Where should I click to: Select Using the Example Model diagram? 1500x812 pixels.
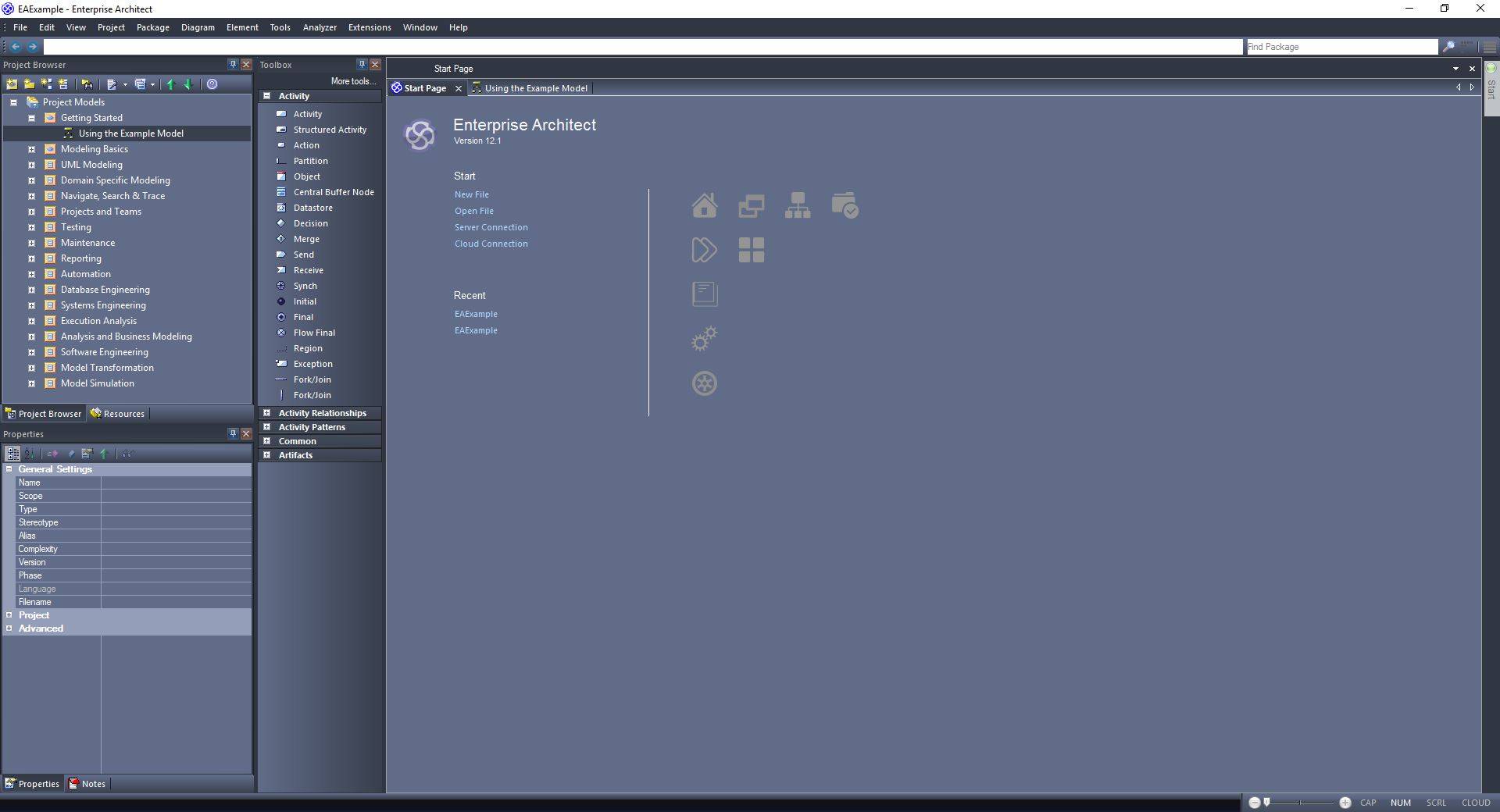[x=130, y=134]
